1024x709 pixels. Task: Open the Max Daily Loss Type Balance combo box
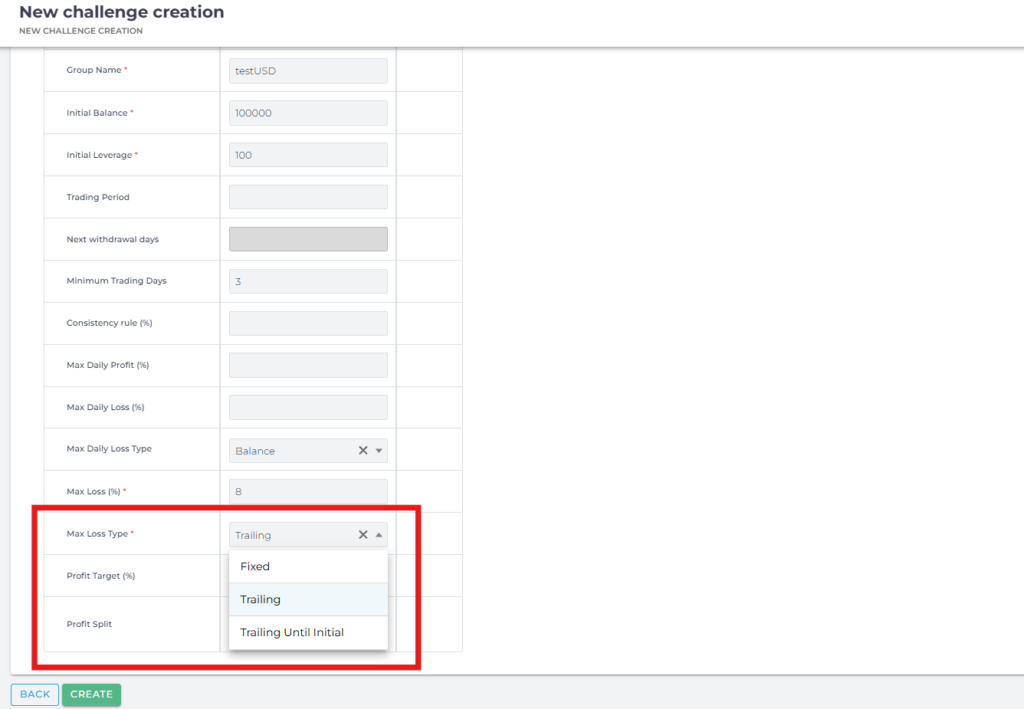292,451
